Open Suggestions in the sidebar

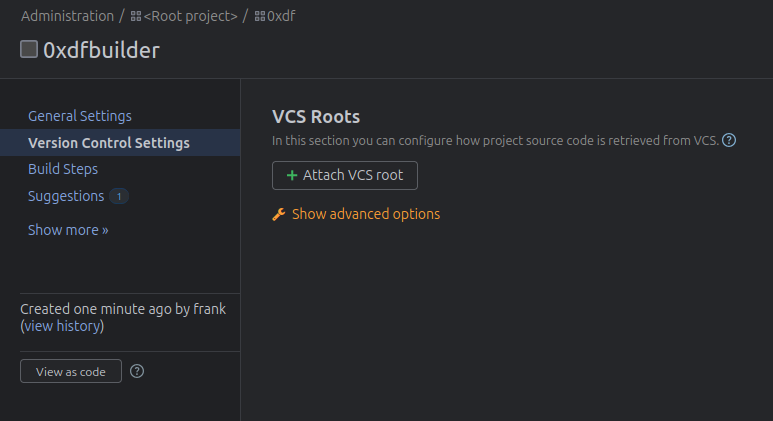pyautogui.click(x=66, y=196)
